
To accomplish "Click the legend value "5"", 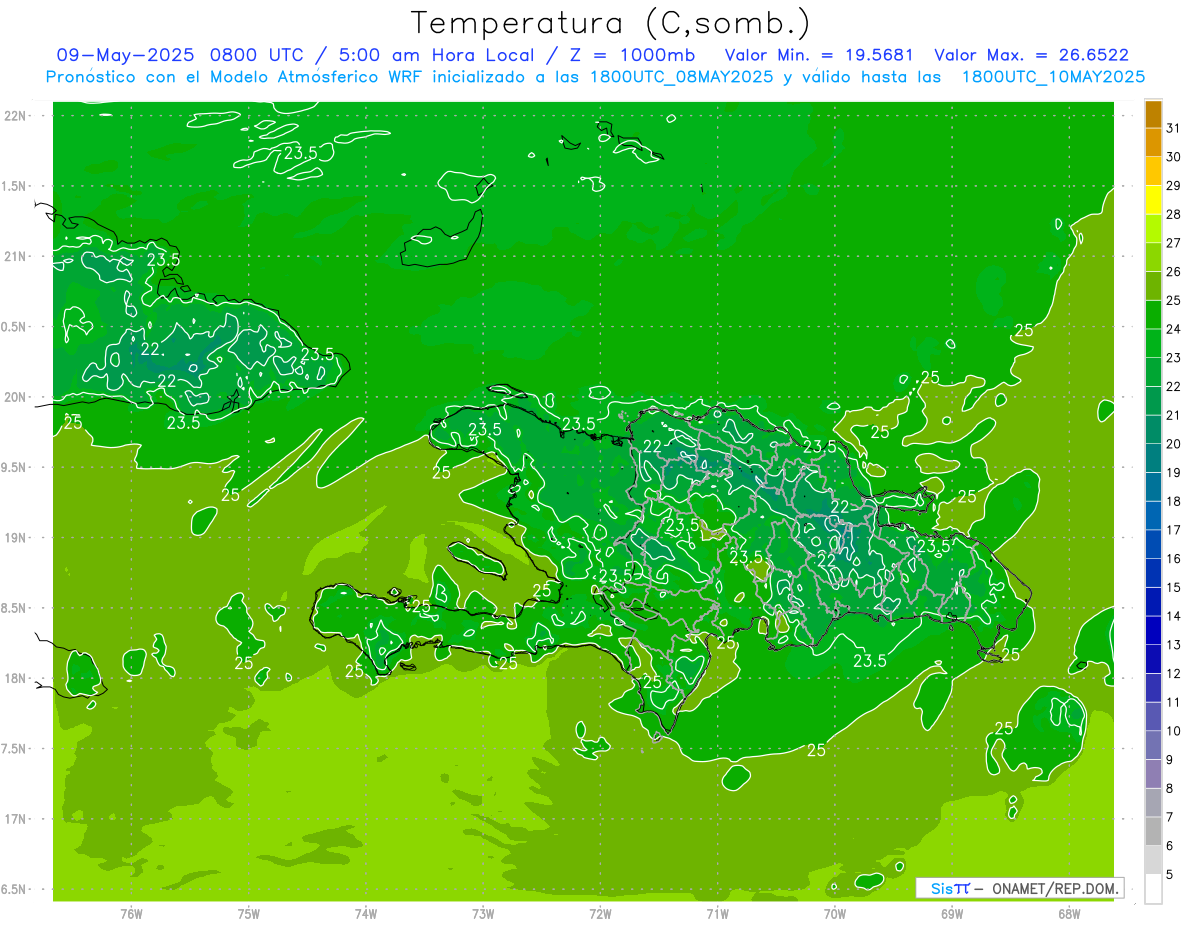I will click(x=1170, y=874).
